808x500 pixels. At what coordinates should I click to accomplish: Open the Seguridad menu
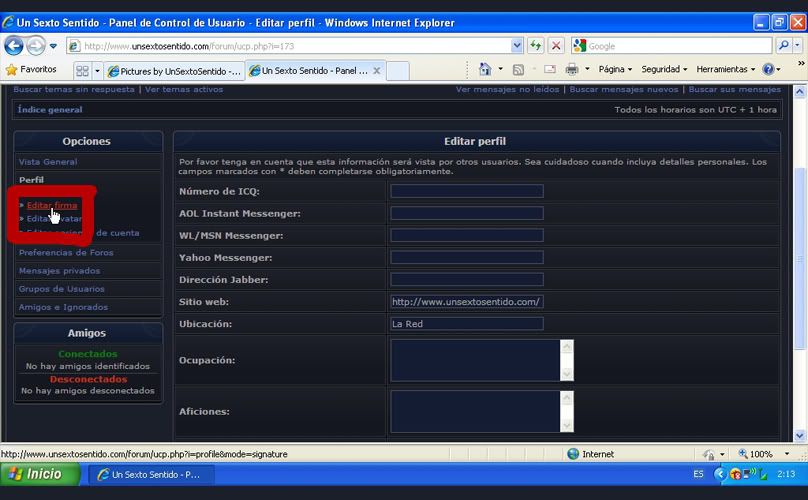664,69
